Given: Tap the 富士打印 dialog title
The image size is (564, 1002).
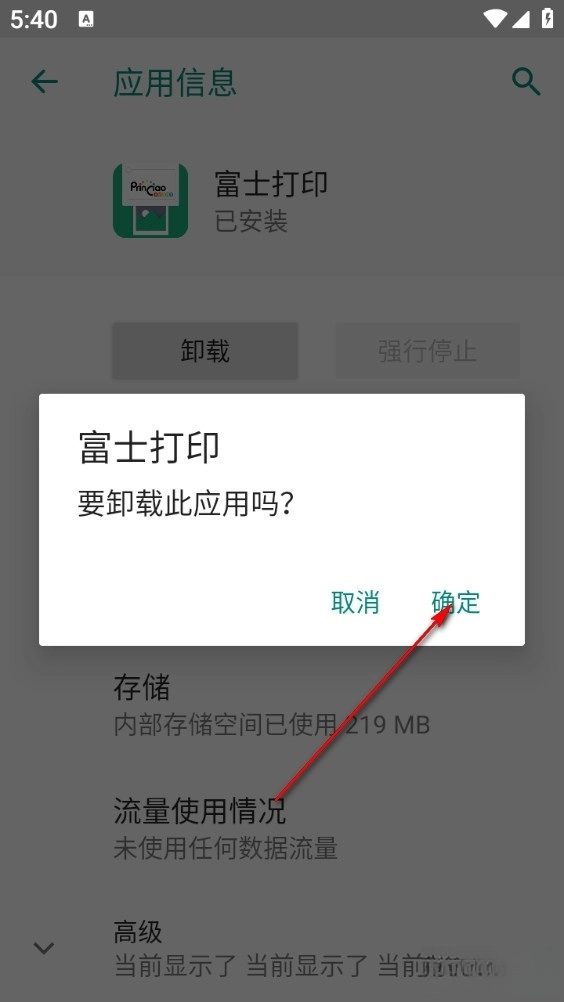Looking at the screenshot, I should click(149, 447).
